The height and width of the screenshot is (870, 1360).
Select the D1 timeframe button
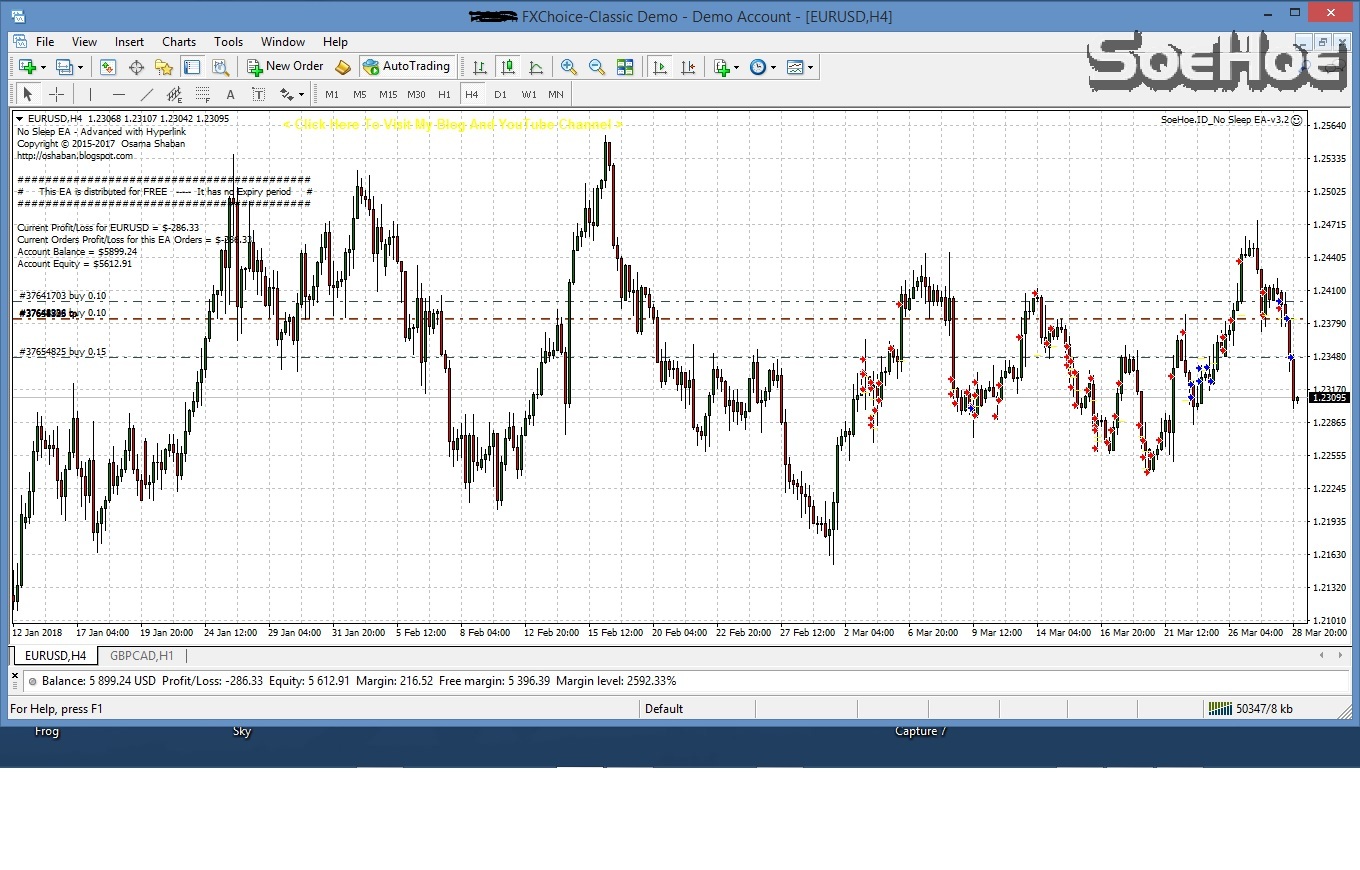pyautogui.click(x=500, y=94)
